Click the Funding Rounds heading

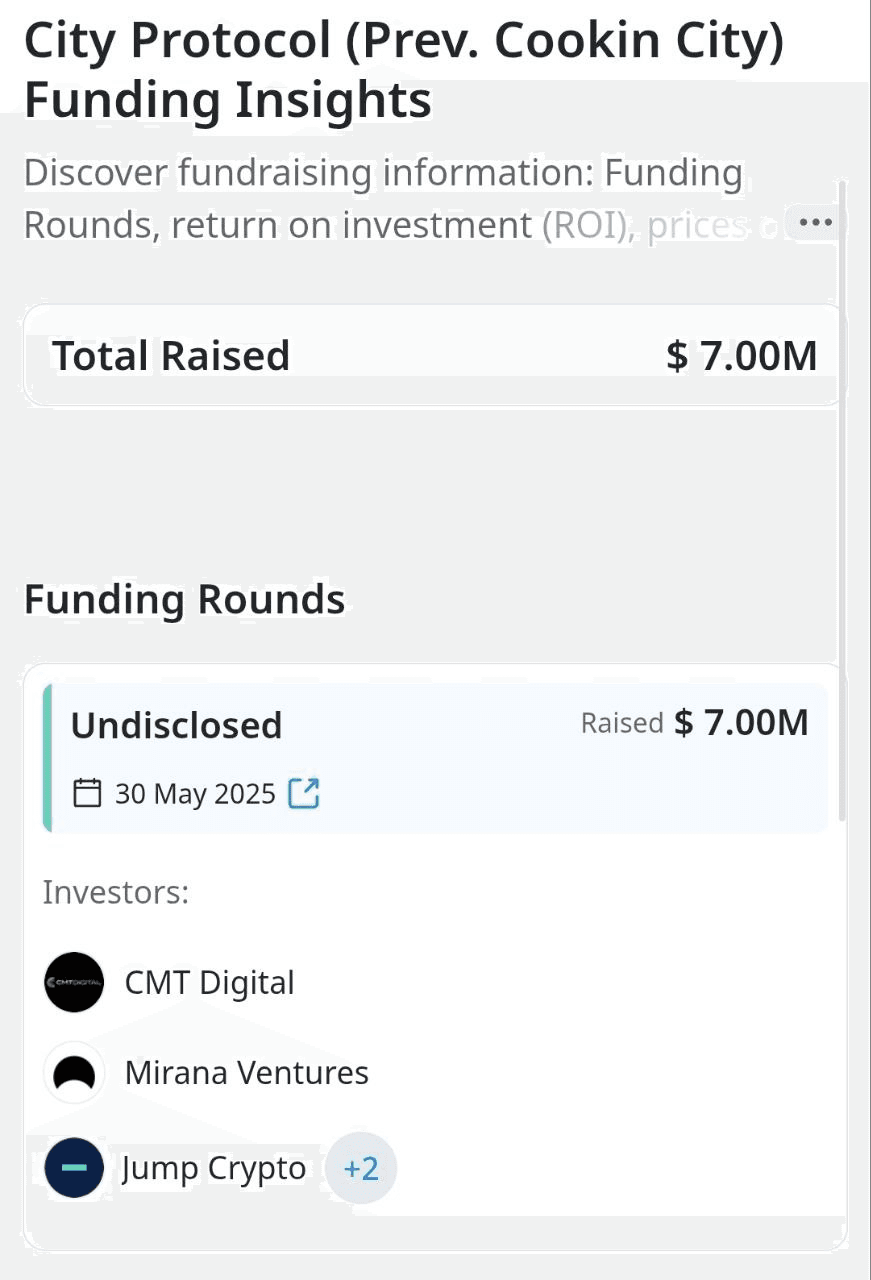coord(184,600)
